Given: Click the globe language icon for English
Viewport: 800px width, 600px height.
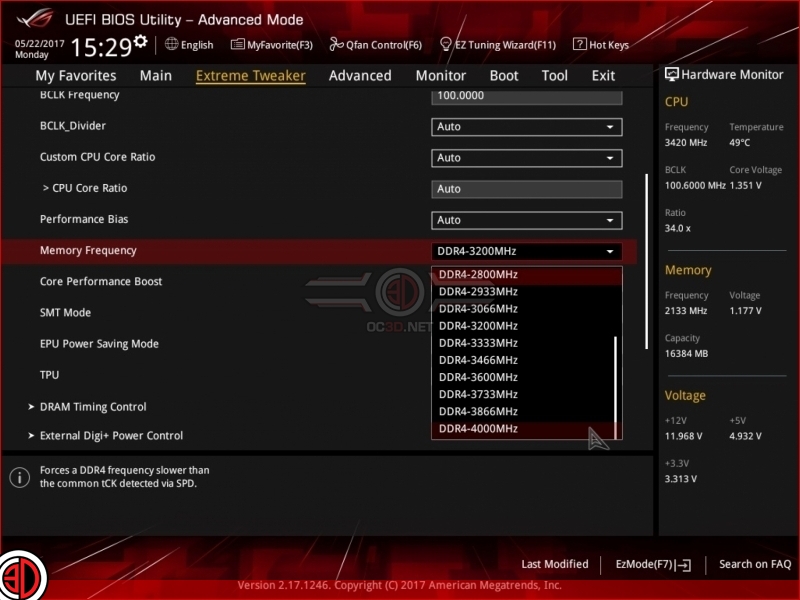Looking at the screenshot, I should pos(172,44).
